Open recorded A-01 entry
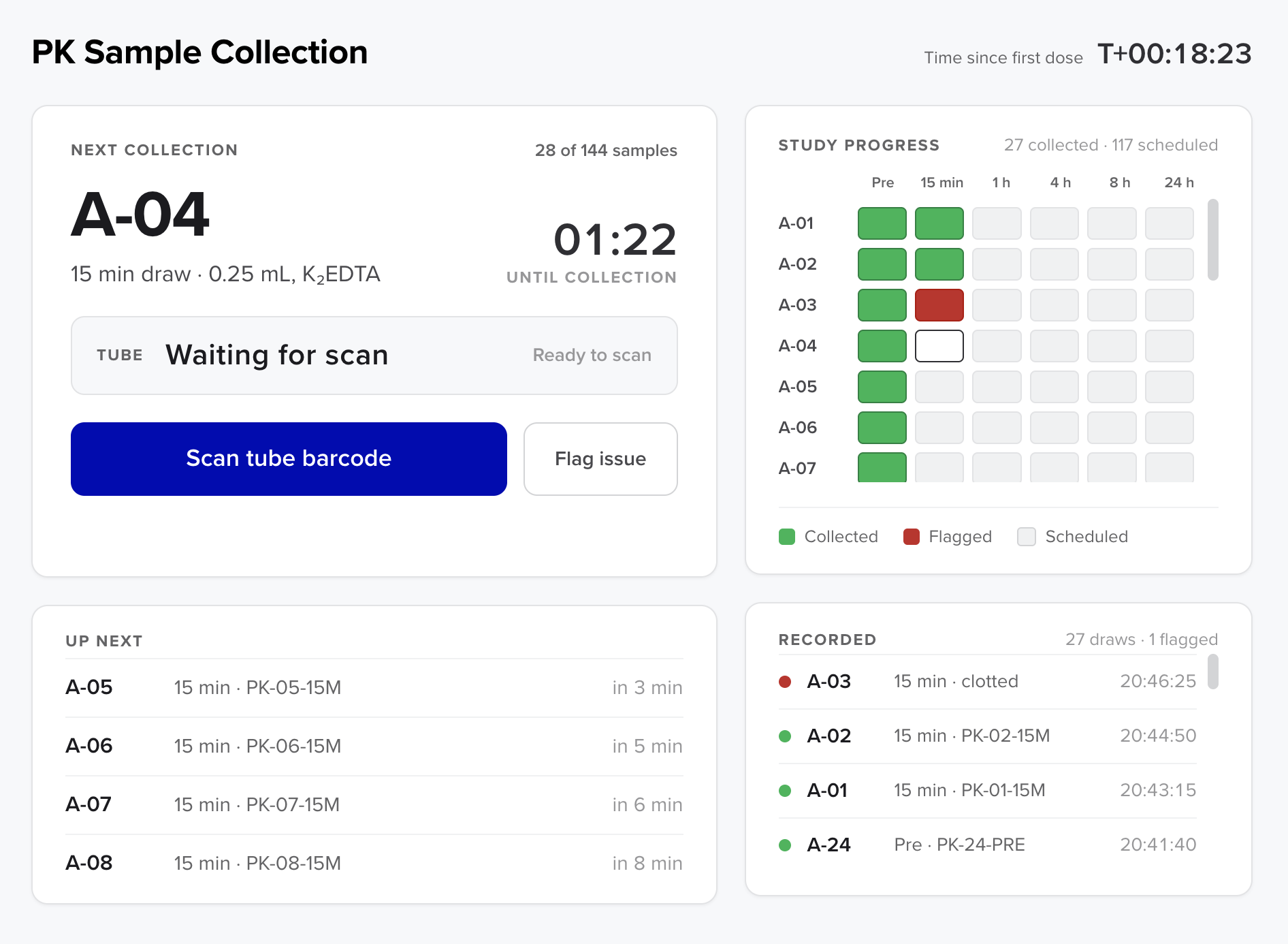The image size is (1288, 944). coord(987,791)
